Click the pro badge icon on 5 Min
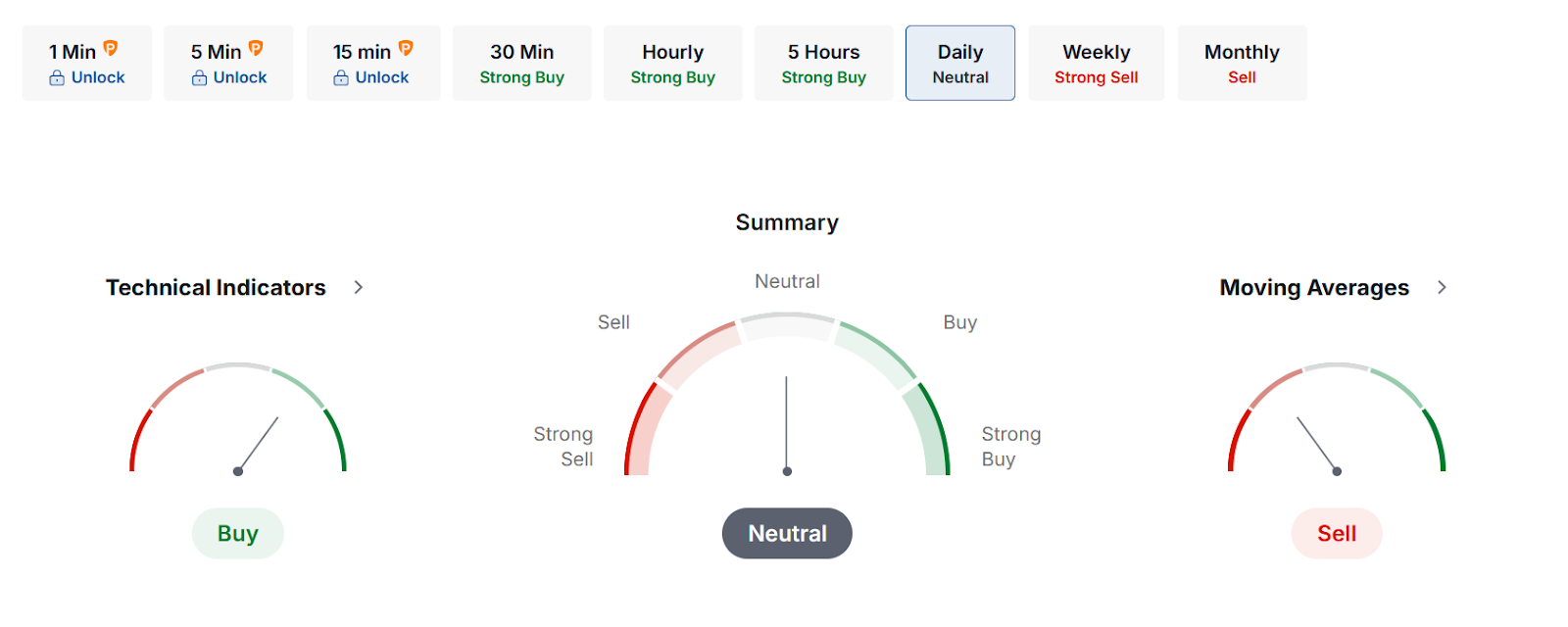Image resolution: width=1568 pixels, height=627 pixels. point(256,48)
